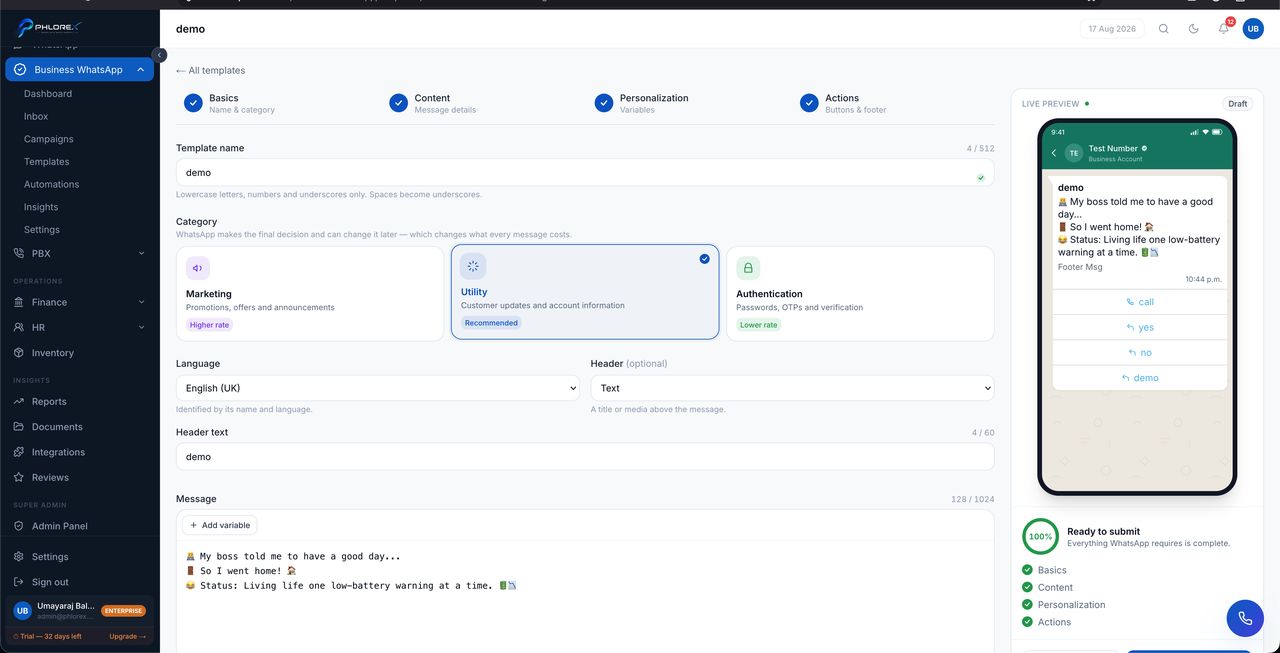Click the Admin Panel shield icon
This screenshot has height=653, width=1280.
[19, 526]
